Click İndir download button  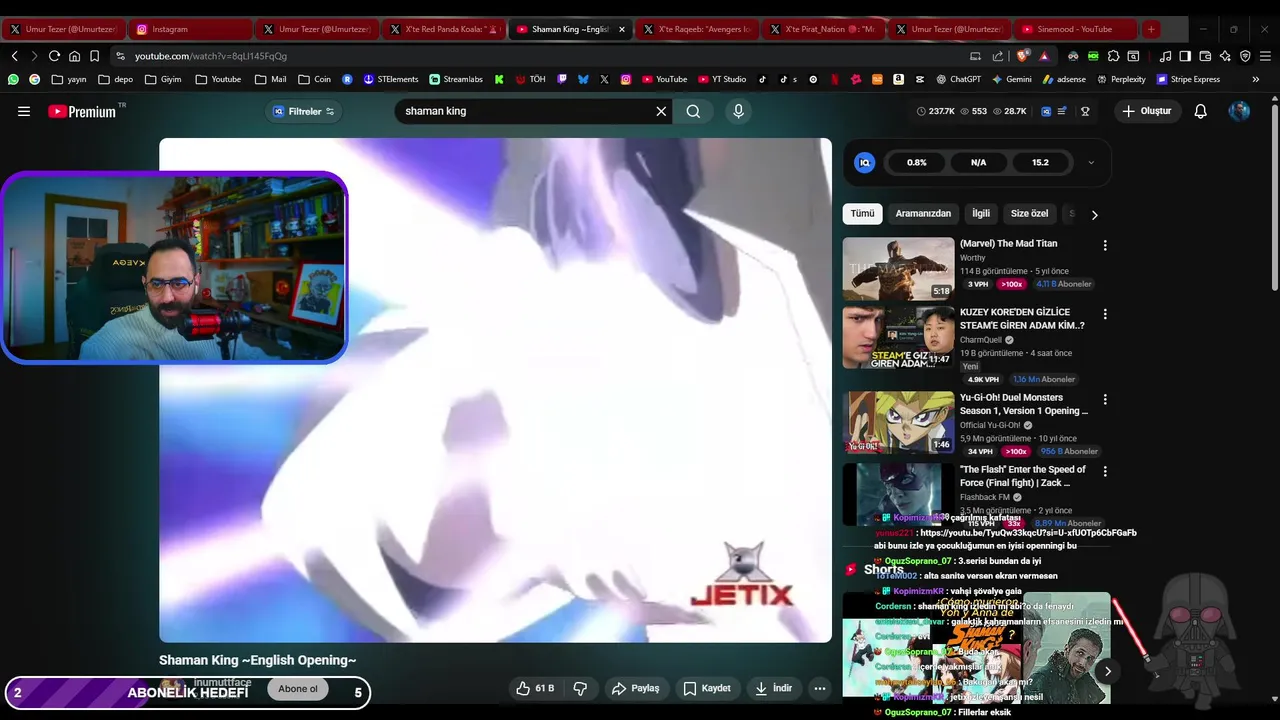(774, 688)
